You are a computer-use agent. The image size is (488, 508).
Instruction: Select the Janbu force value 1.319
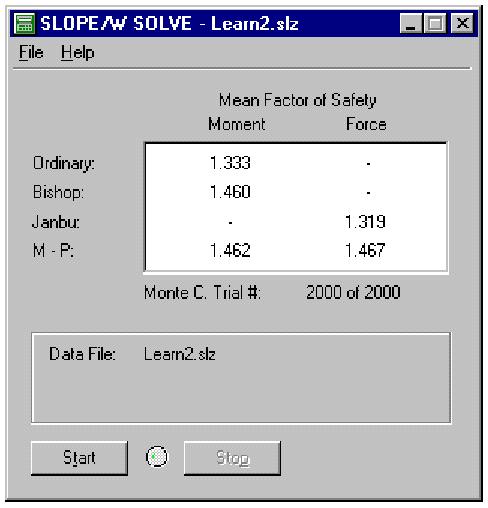[x=365, y=222]
